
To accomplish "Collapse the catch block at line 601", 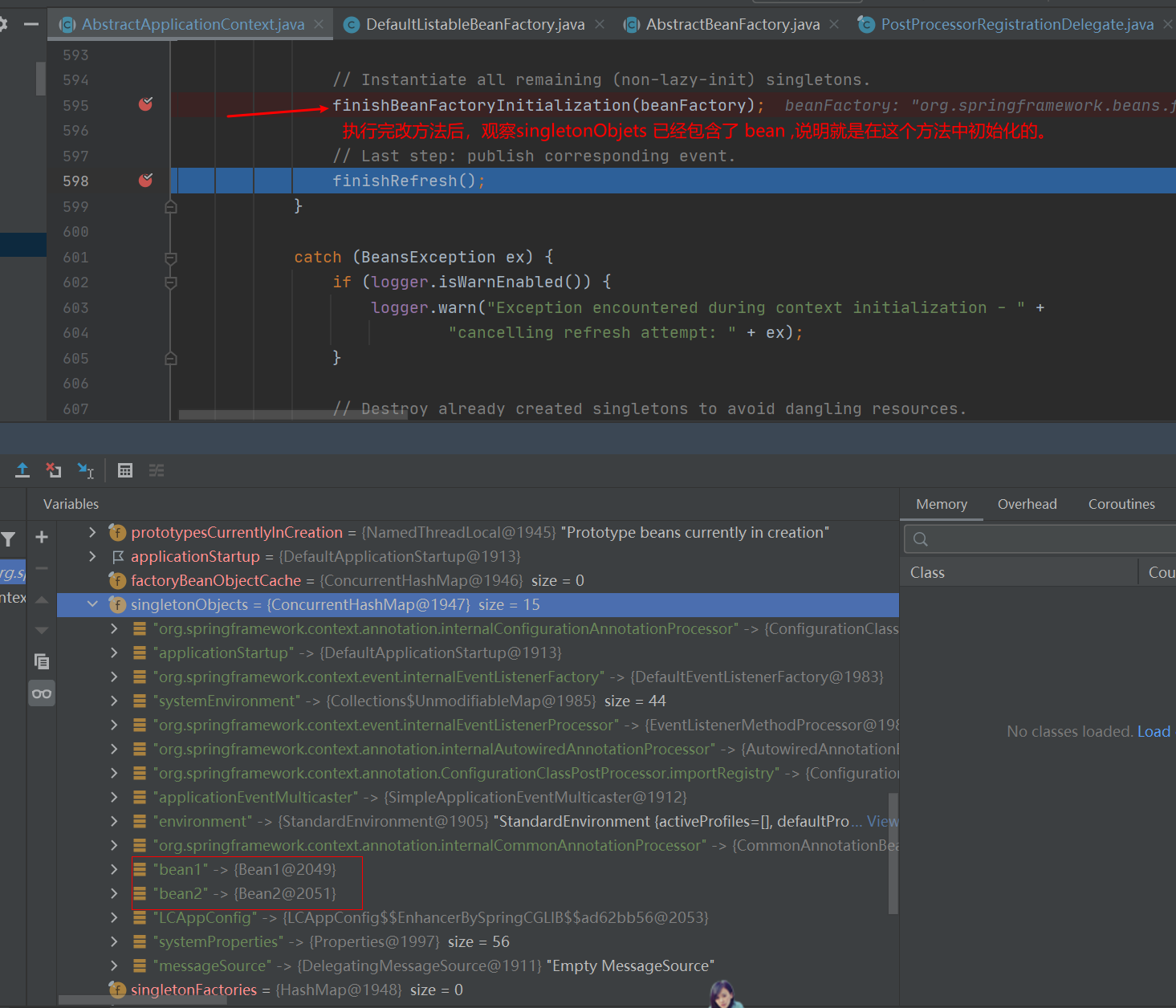I will point(170,258).
